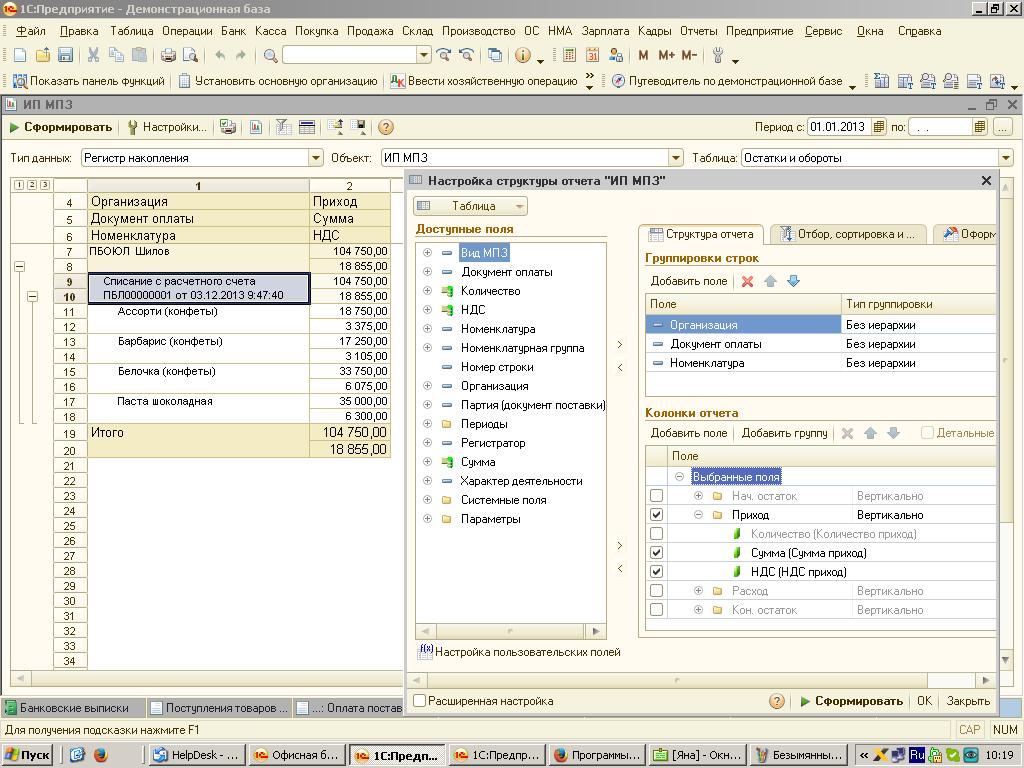Click help question icon in report toolbar
This screenshot has width=1024, height=768.
386,127
